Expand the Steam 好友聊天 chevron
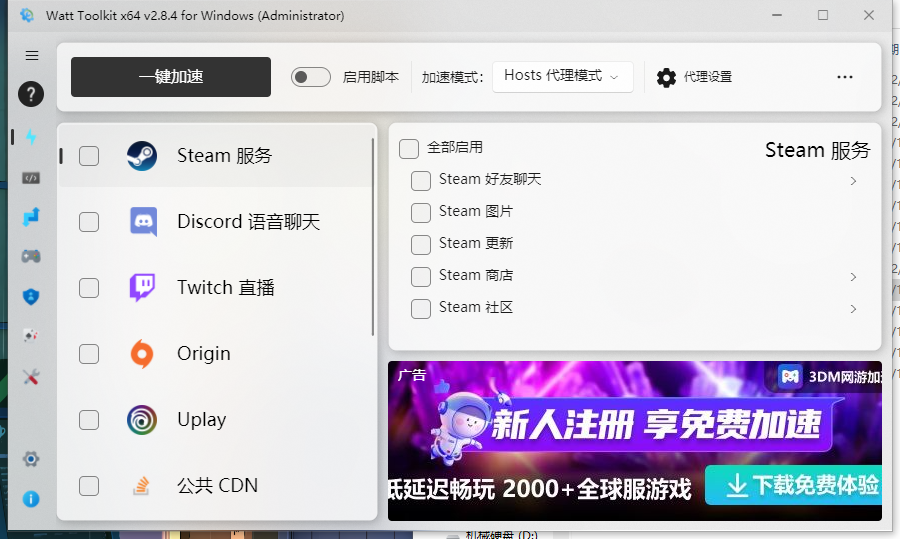900x539 pixels. point(853,181)
